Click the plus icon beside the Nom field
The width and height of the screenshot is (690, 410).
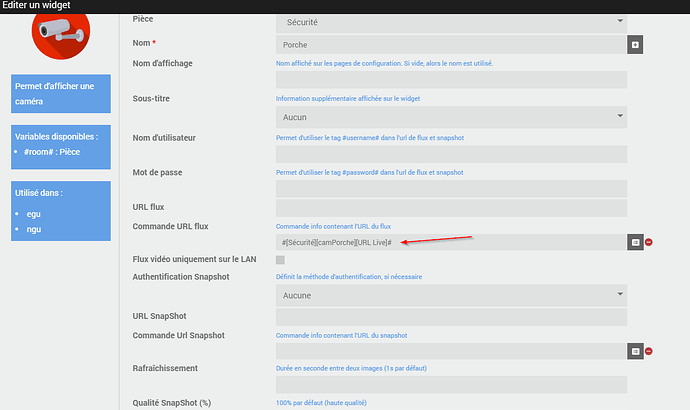pos(634,45)
